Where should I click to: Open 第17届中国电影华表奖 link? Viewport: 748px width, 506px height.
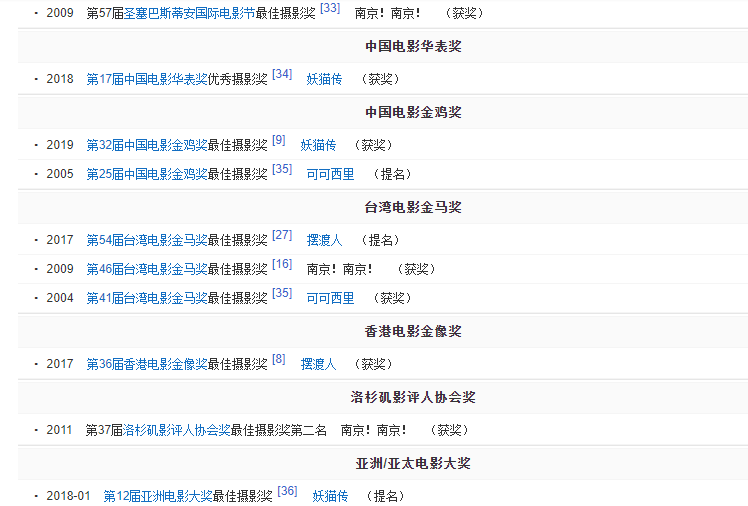point(146,79)
